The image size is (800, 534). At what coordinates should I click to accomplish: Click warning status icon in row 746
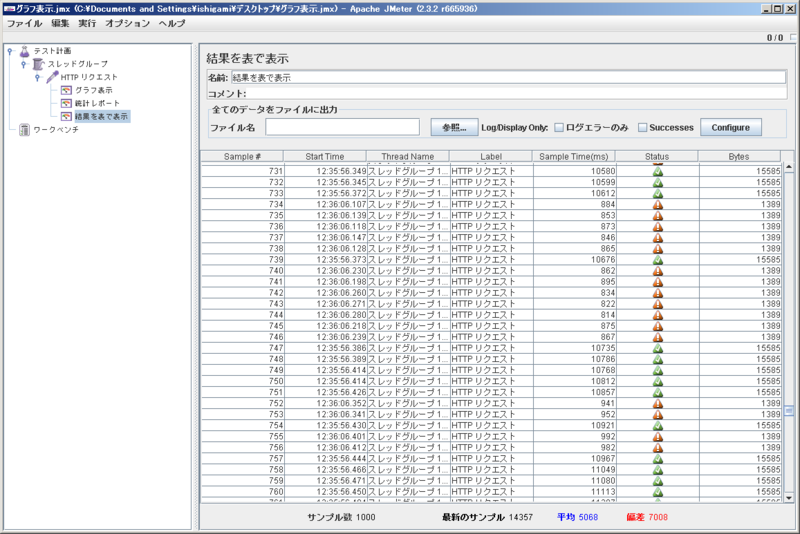coord(658,337)
